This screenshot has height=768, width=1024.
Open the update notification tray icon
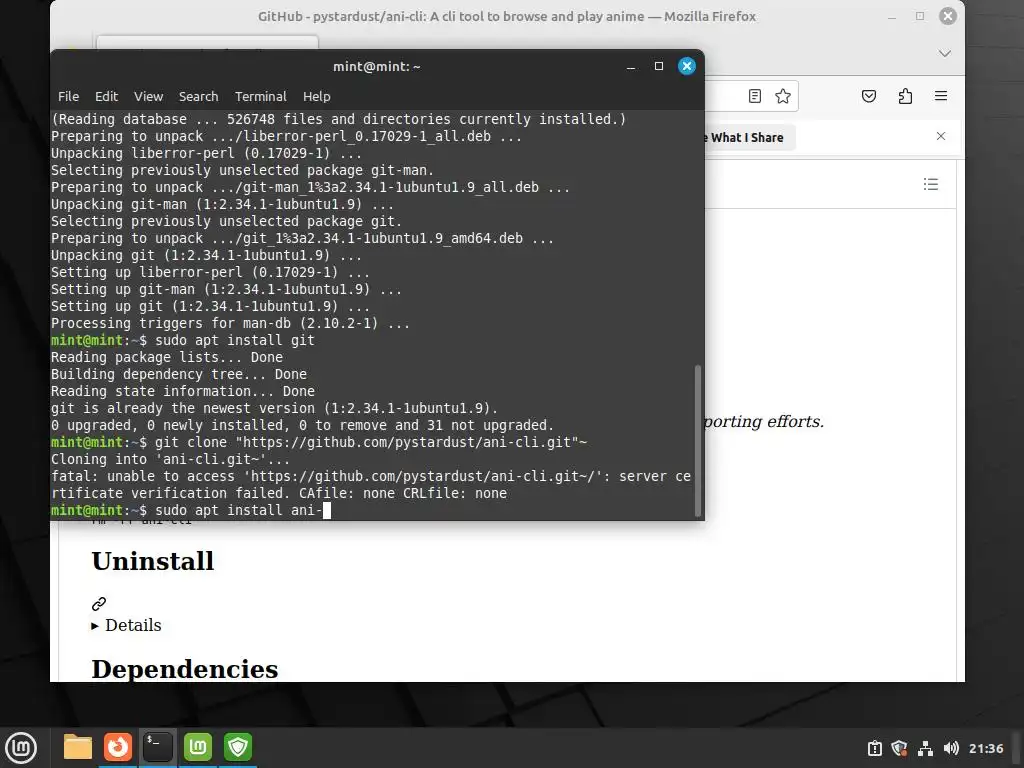[x=874, y=748]
